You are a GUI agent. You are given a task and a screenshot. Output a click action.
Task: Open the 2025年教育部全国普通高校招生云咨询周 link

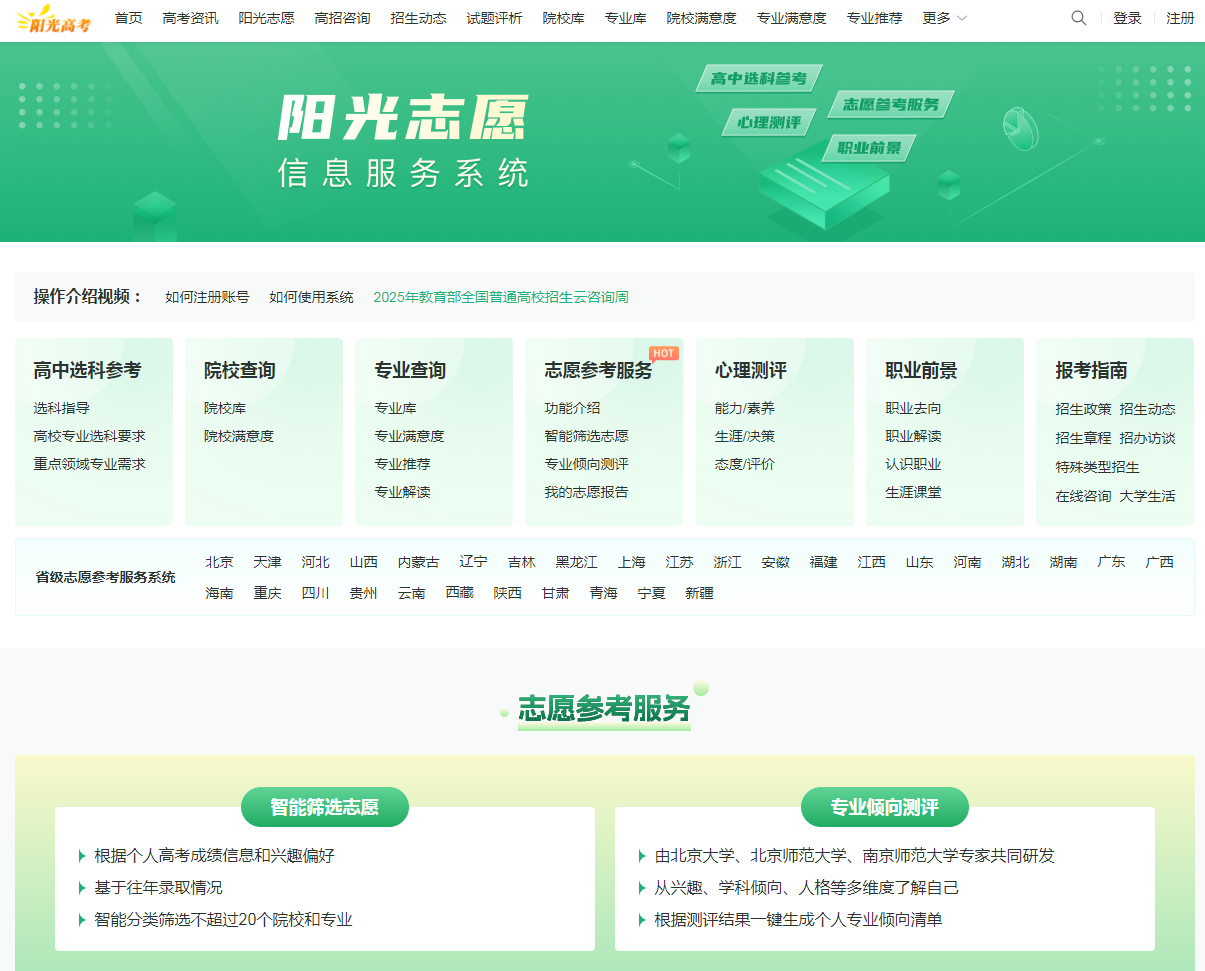click(501, 297)
